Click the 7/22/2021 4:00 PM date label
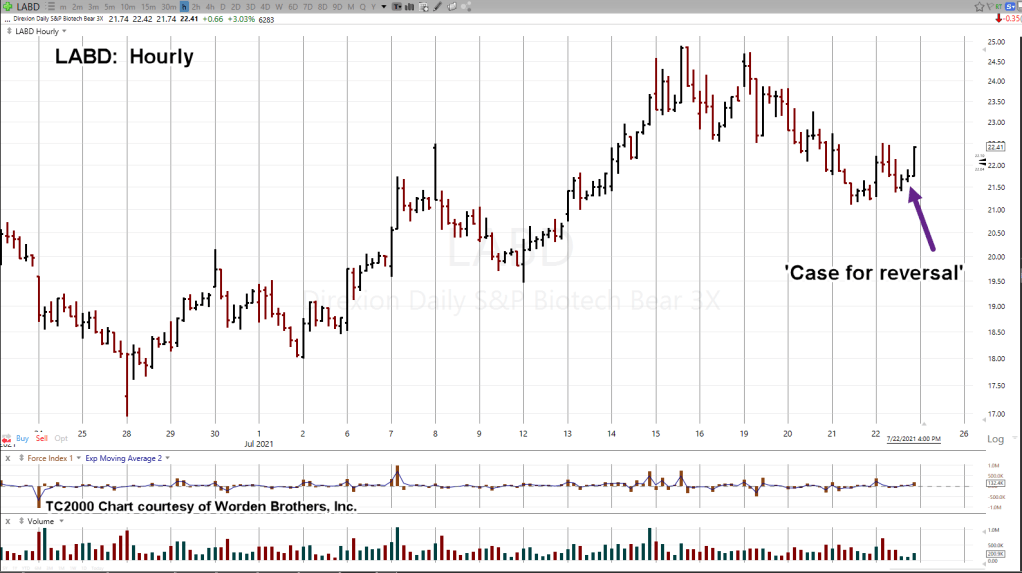1022x573 pixels. pos(912,439)
